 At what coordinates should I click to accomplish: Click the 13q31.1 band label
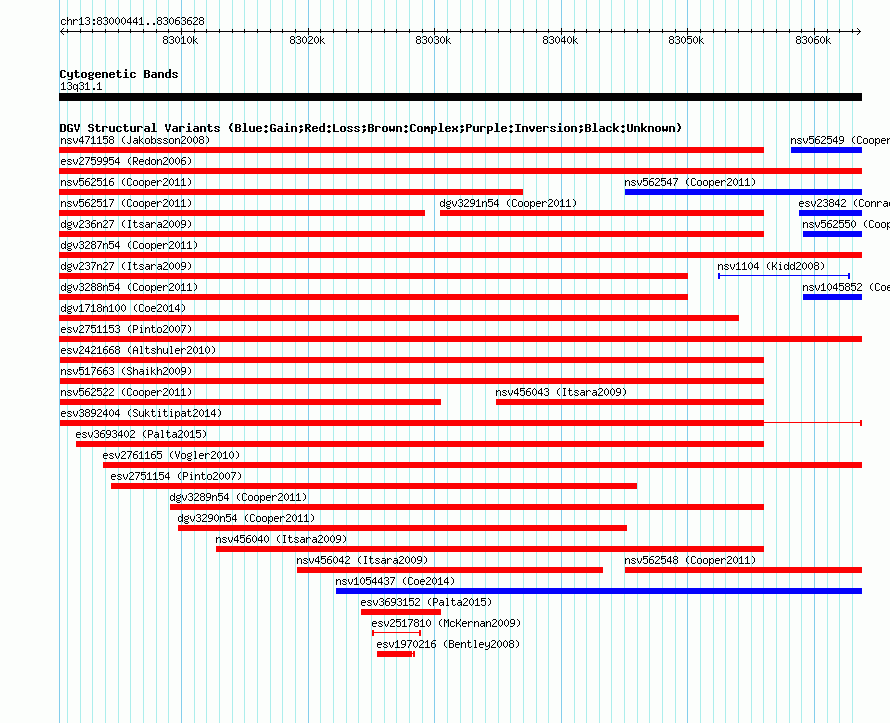(x=81, y=86)
